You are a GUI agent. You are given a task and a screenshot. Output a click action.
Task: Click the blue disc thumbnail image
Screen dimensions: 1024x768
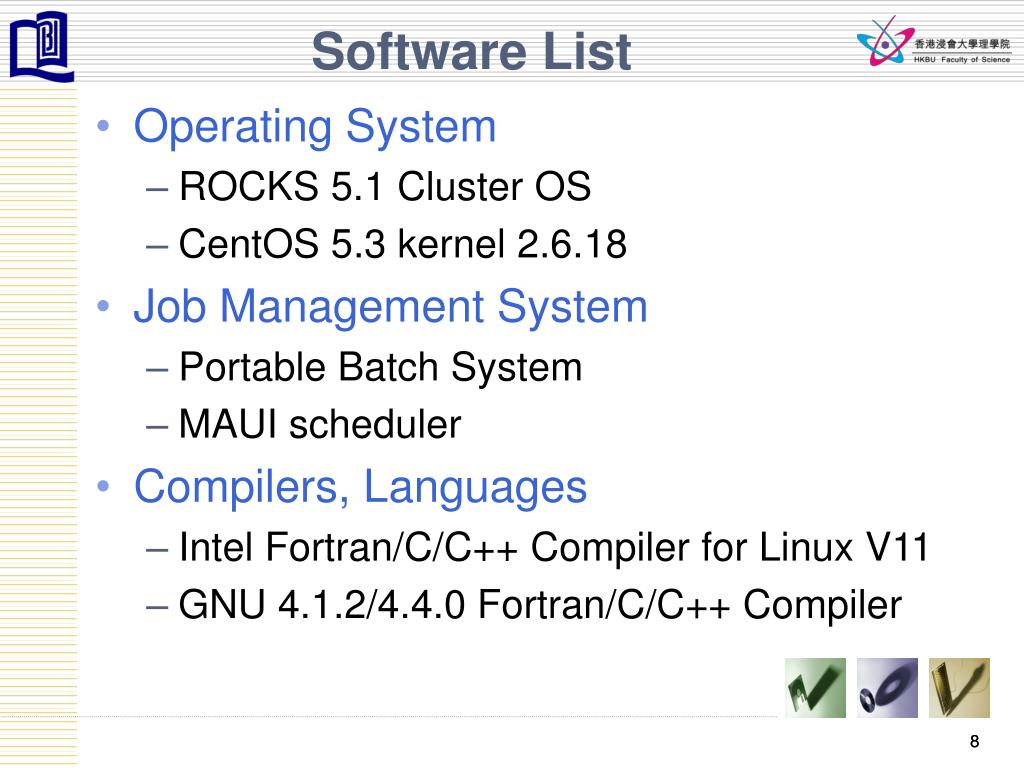887,688
